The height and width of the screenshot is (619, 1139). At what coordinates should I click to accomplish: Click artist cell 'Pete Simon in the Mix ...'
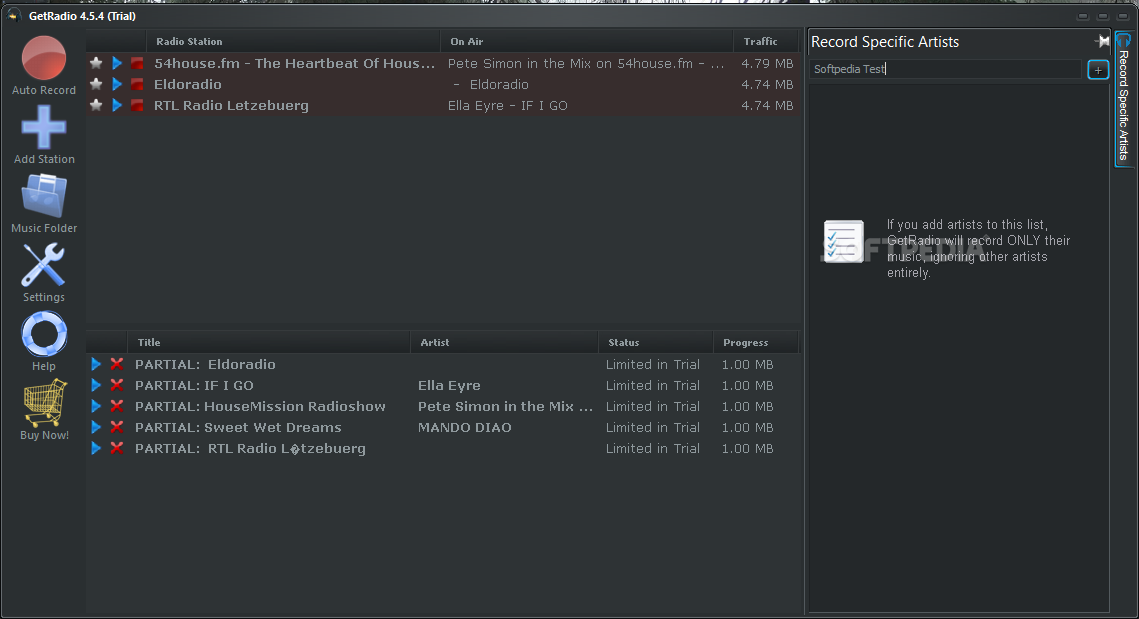point(505,406)
